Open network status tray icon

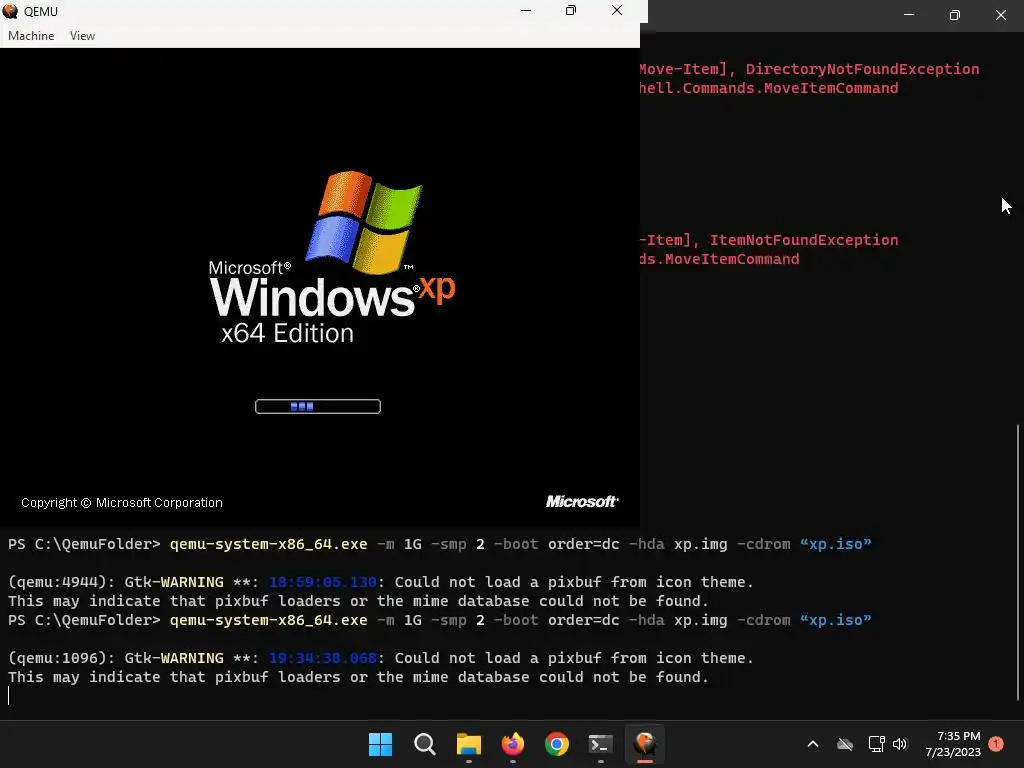(876, 744)
